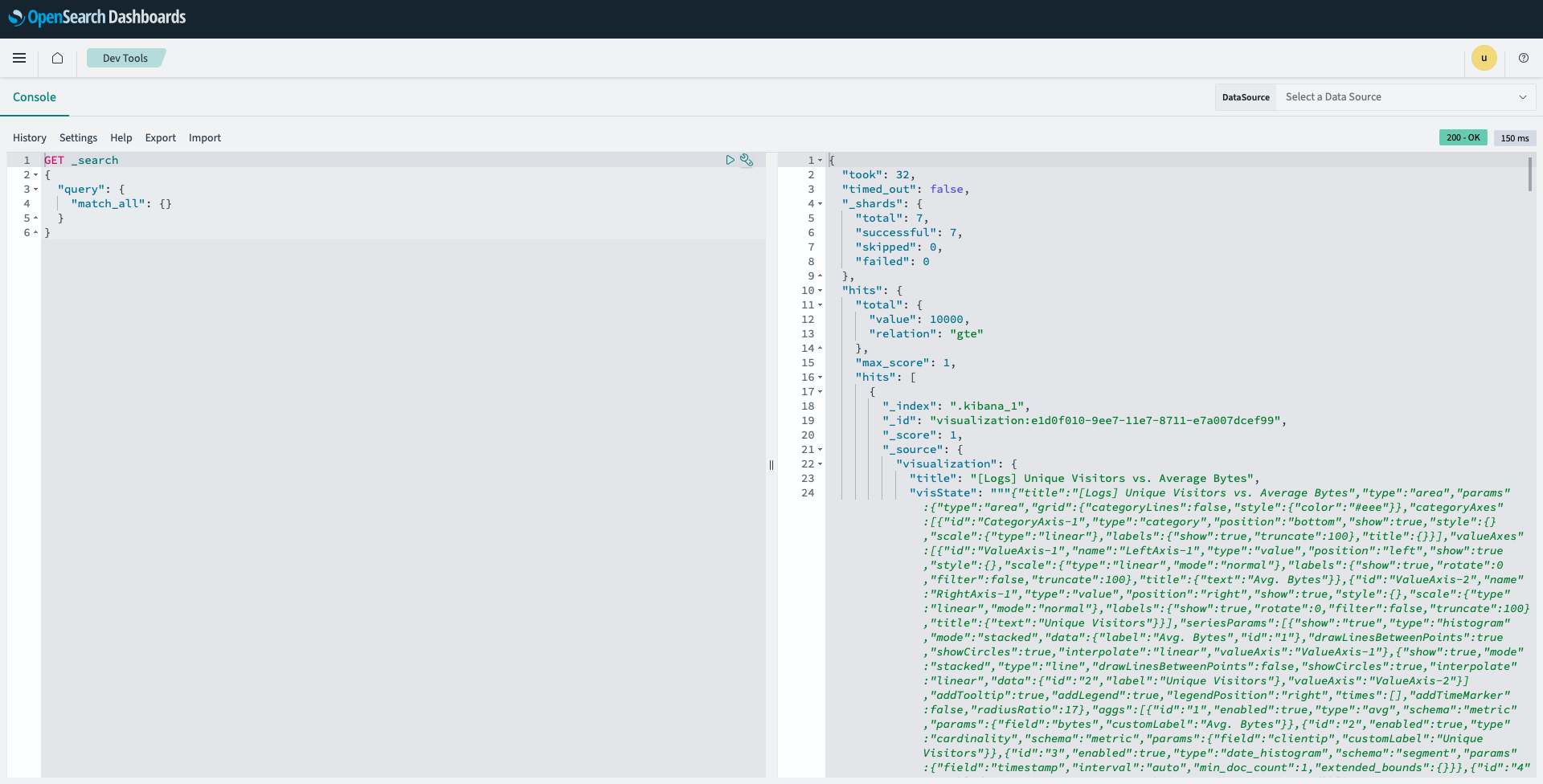
Task: Open the user avatar menu
Action: tap(1484, 58)
